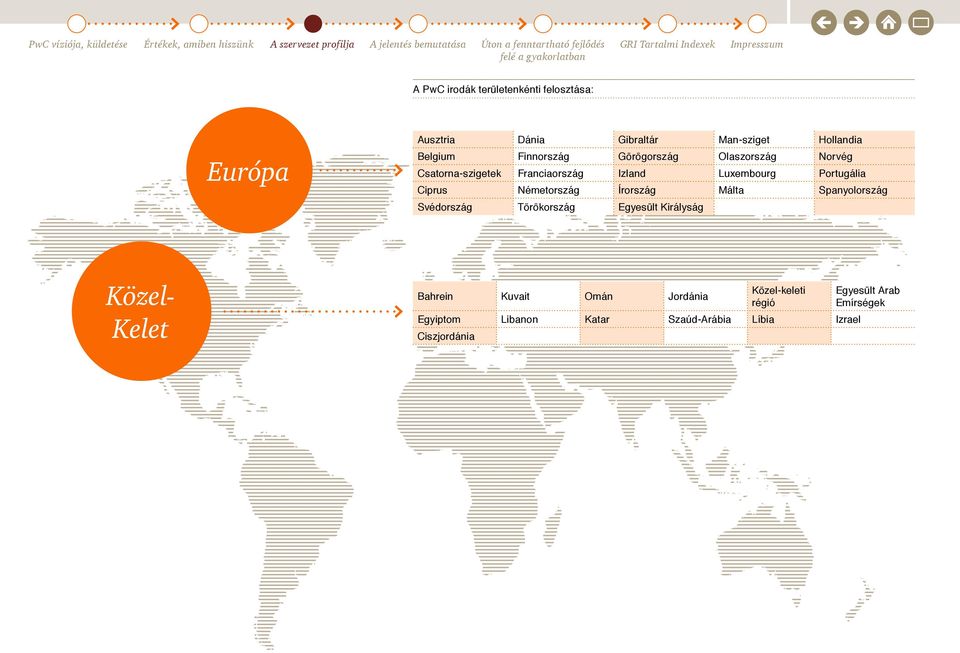
Task: Open A jelentés bemutatása section
Action: pyautogui.click(x=418, y=44)
